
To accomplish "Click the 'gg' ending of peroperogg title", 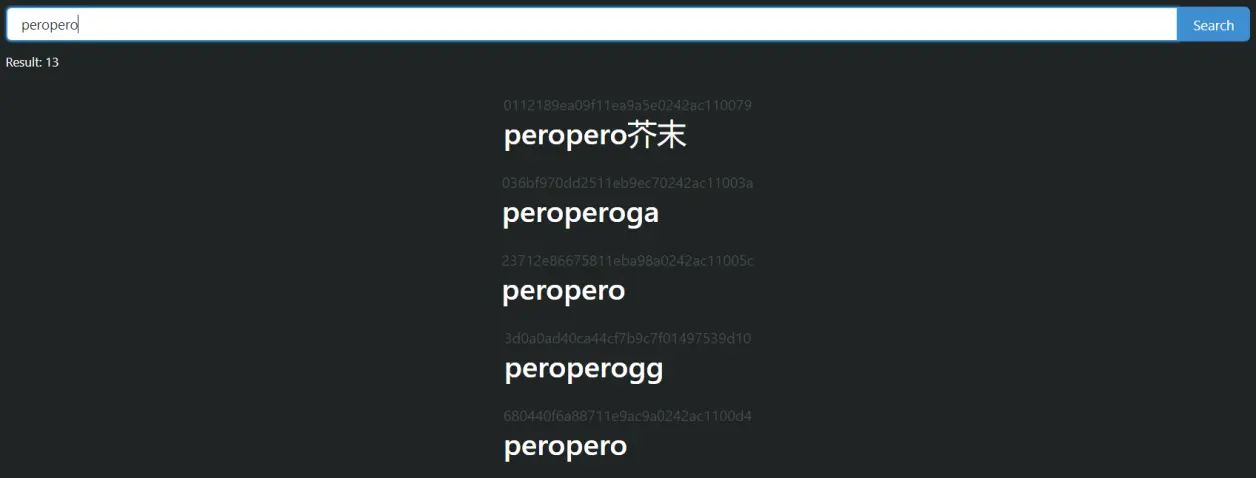I will [x=646, y=370].
